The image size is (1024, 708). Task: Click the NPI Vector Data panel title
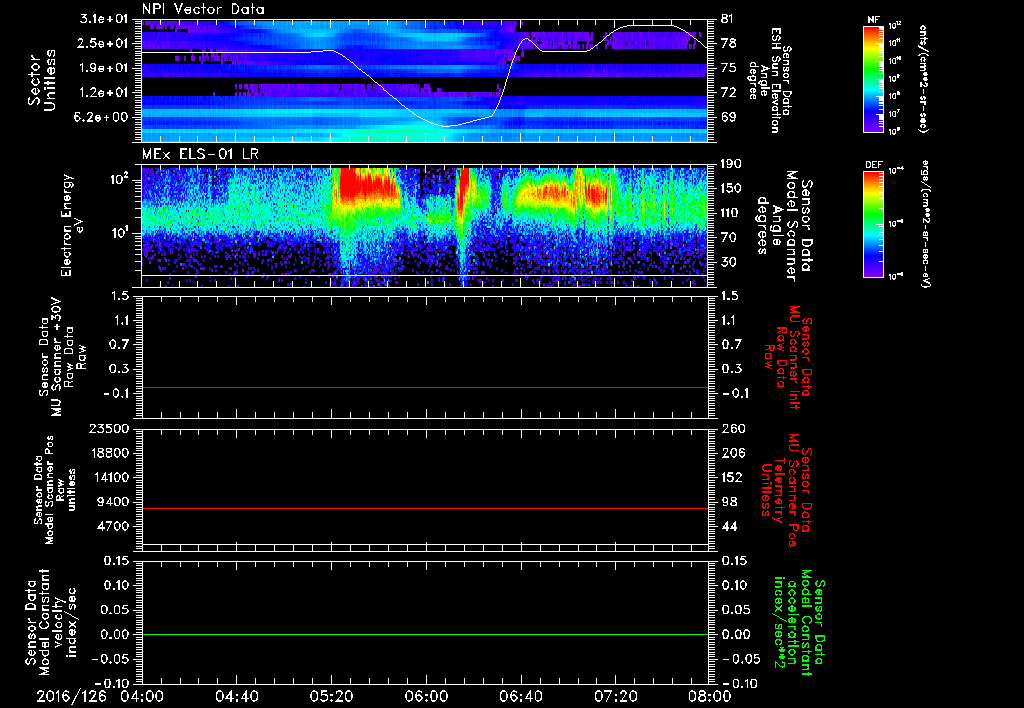point(202,9)
